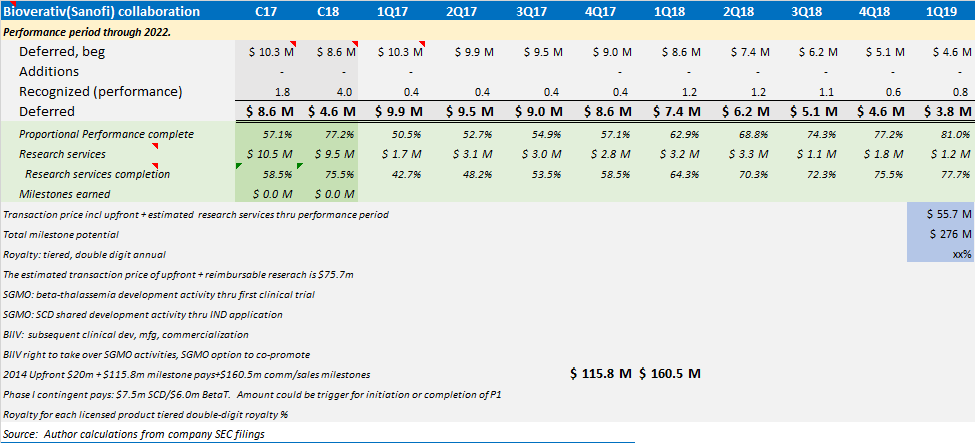This screenshot has width=975, height=443.
Task: Select Proportional Performance 81.0% under 1Q19
Action: [x=956, y=134]
